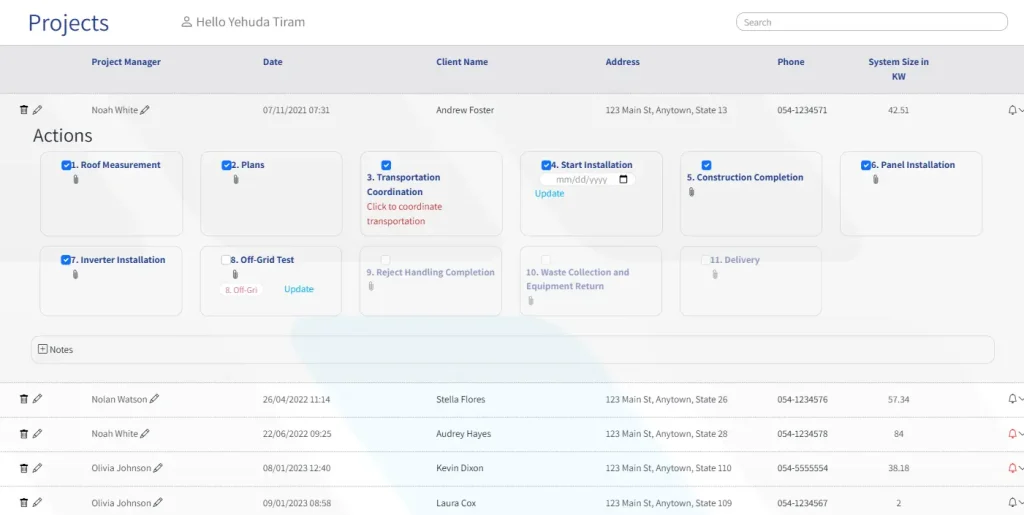Focus the Search field
The width and height of the screenshot is (1024, 515).
[872, 22]
